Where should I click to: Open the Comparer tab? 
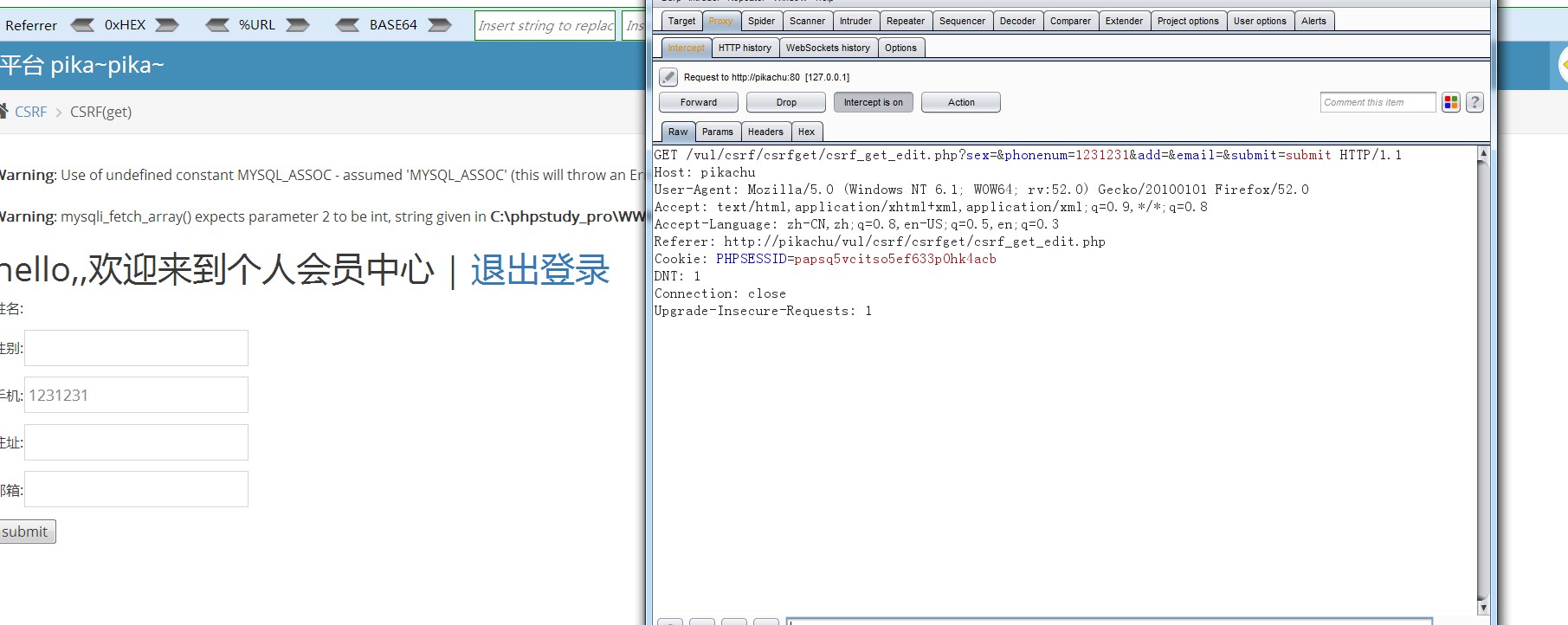coord(1070,21)
